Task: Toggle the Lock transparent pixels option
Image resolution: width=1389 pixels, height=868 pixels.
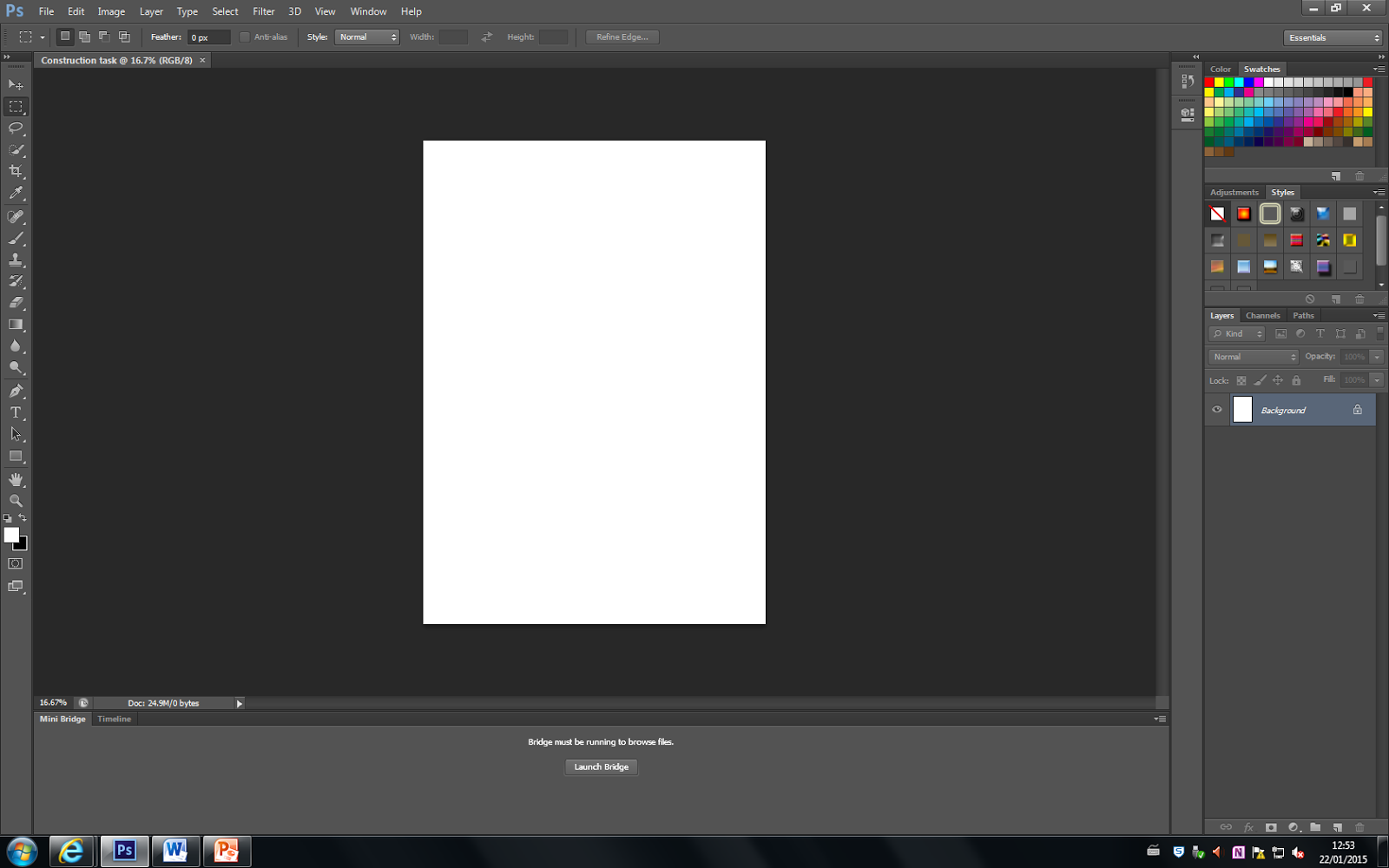Action: (1241, 380)
